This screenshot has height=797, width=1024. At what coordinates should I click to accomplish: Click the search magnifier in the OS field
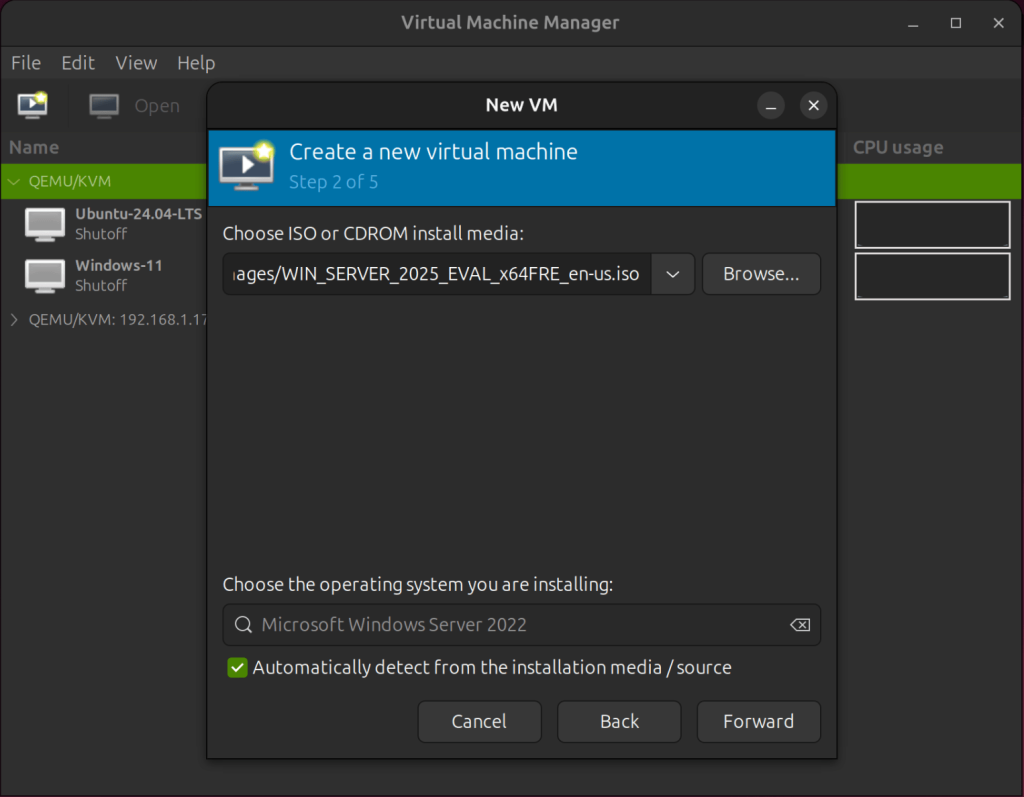click(x=243, y=624)
